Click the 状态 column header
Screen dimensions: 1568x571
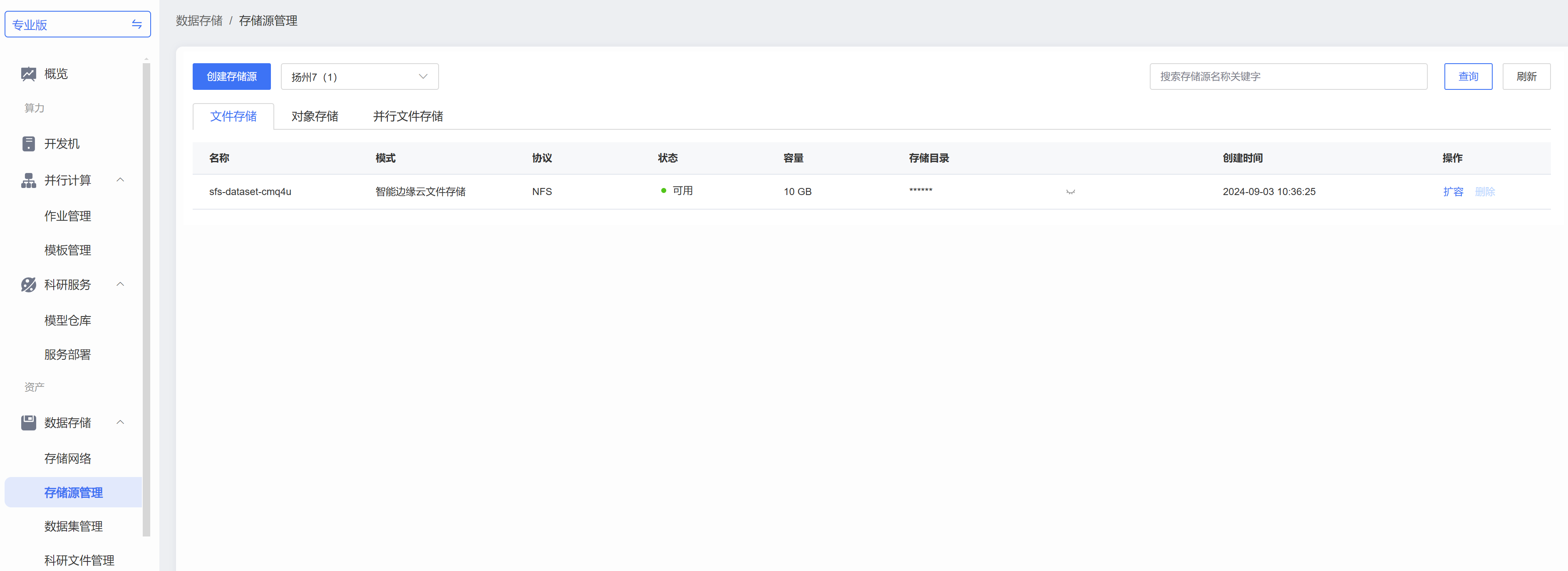668,158
